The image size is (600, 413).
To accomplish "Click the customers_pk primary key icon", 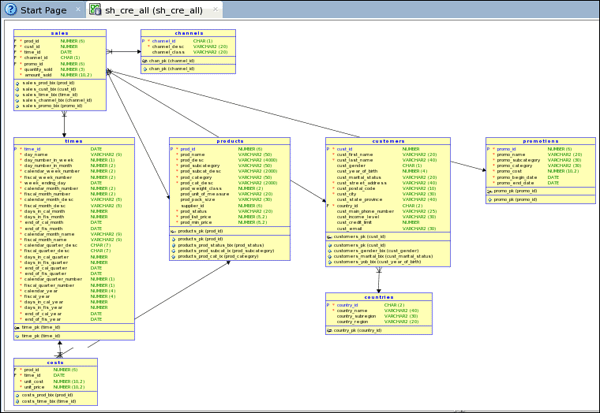I will pyautogui.click(x=330, y=236).
